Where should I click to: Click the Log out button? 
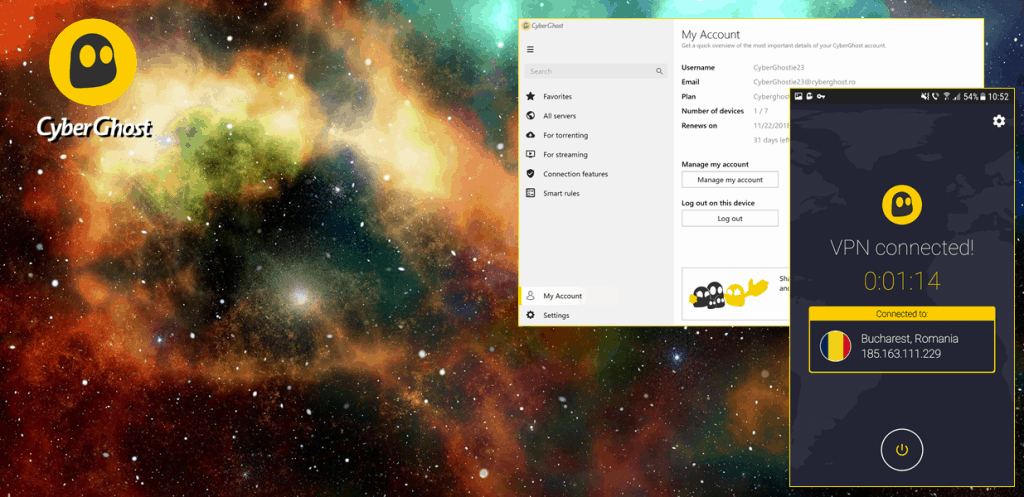pos(729,219)
